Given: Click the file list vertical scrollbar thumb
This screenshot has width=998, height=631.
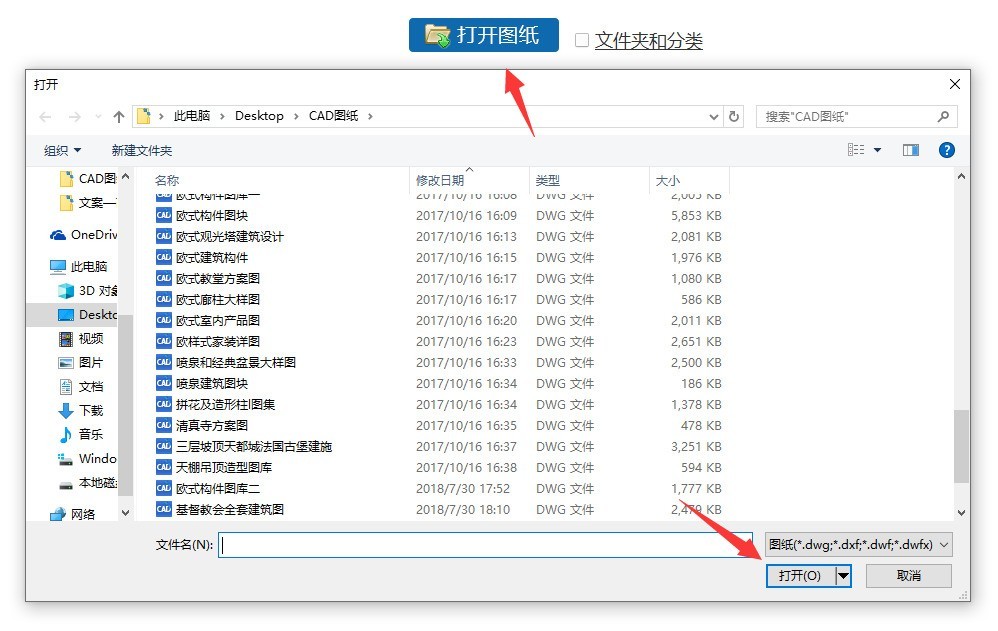Looking at the screenshot, I should [961, 446].
